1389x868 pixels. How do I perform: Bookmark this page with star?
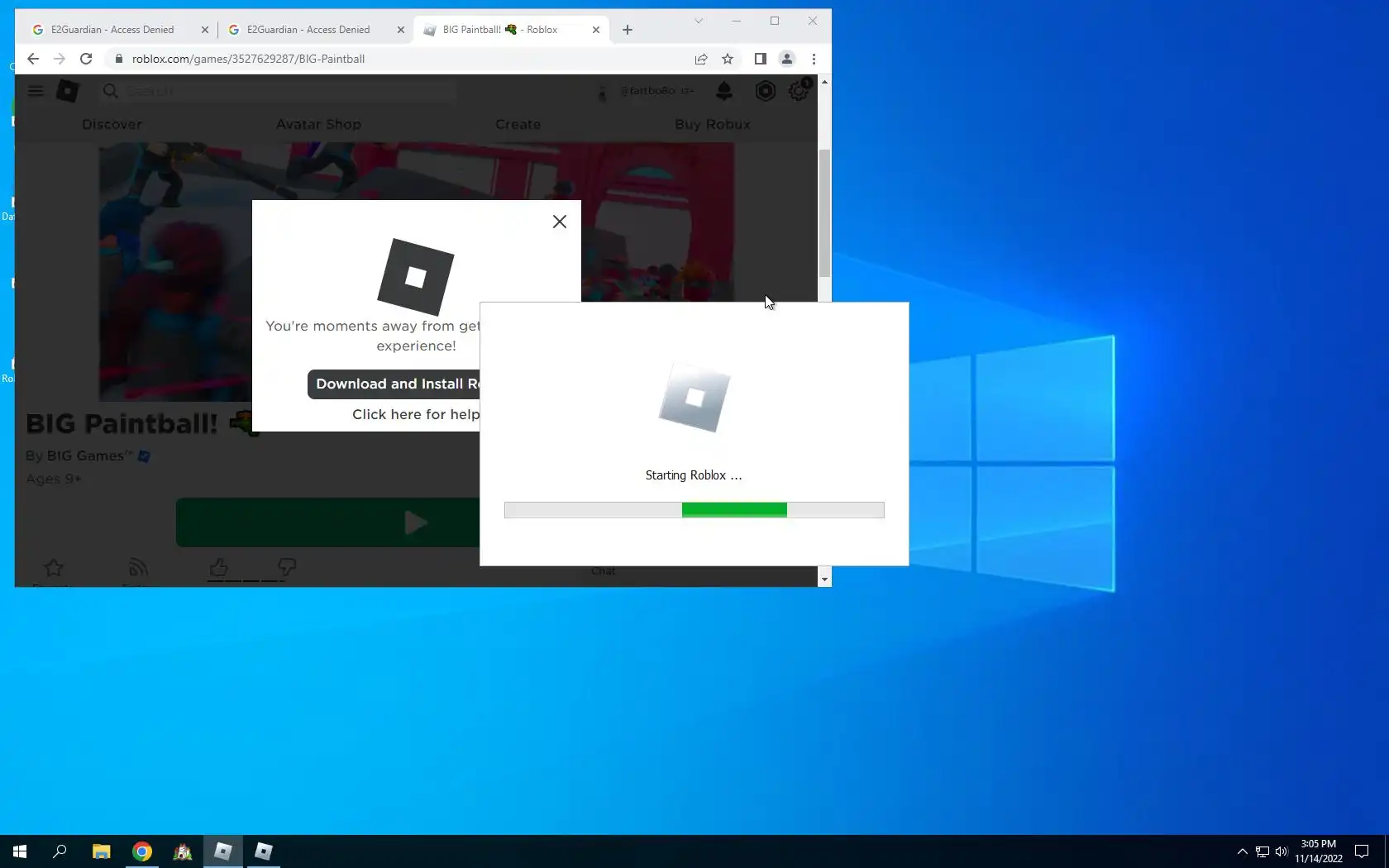tap(728, 59)
